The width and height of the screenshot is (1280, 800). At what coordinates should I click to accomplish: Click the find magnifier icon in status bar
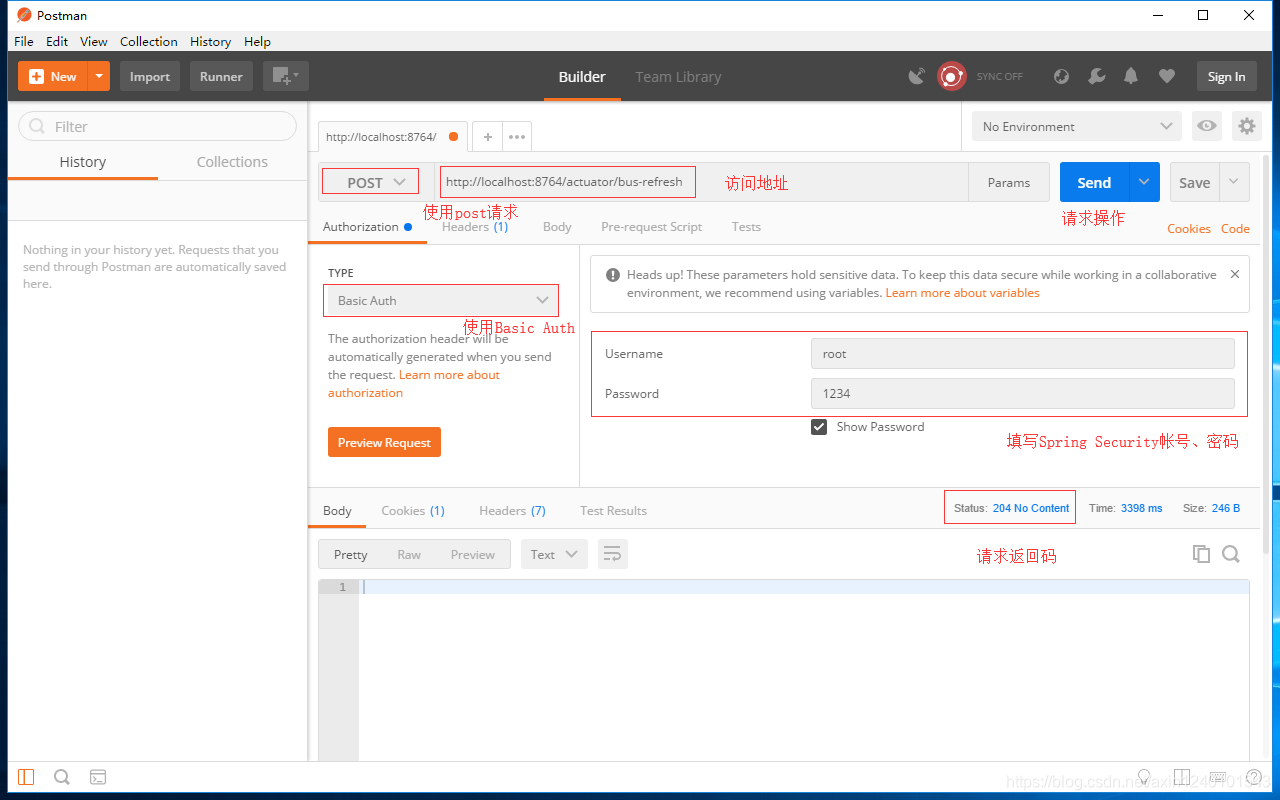(x=62, y=777)
